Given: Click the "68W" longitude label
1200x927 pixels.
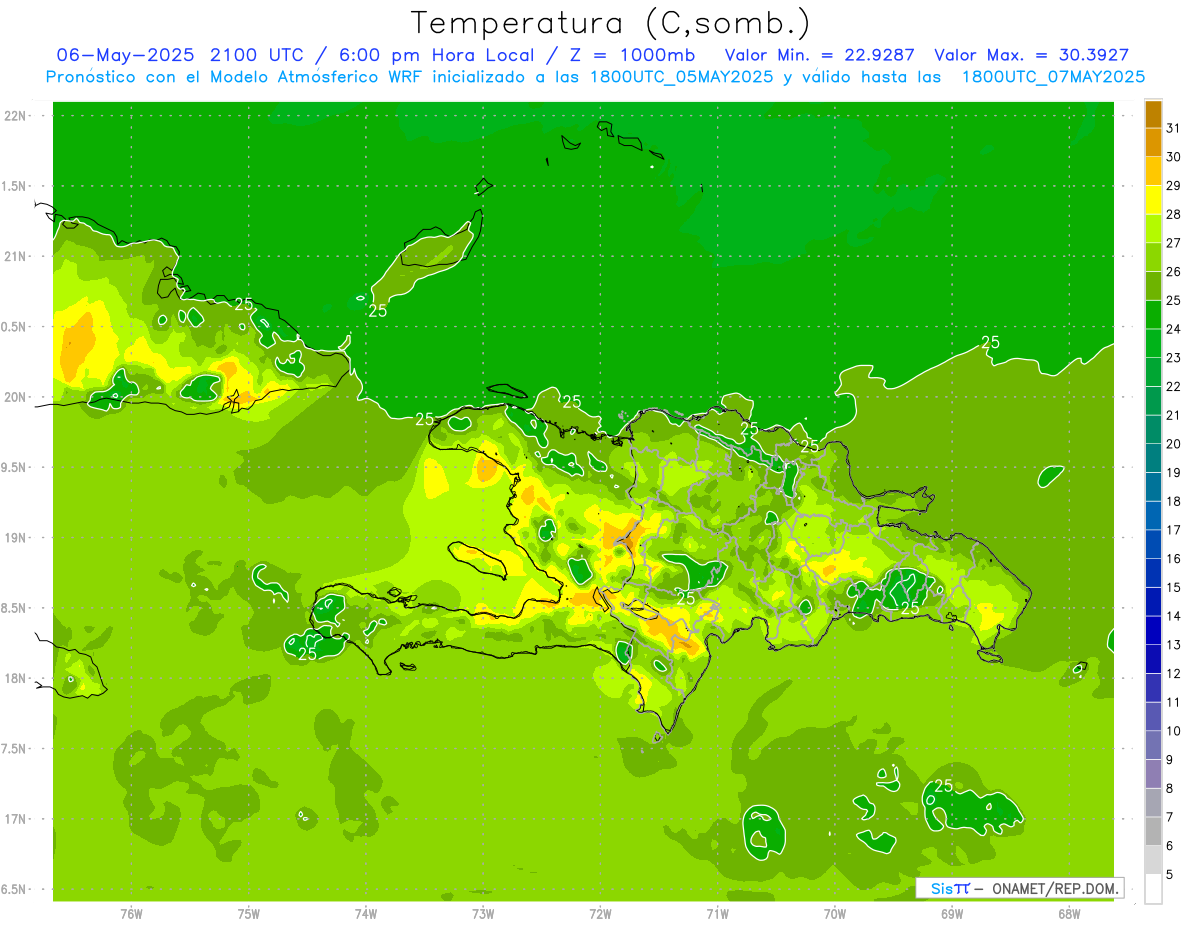Looking at the screenshot, I should click(x=1069, y=913).
